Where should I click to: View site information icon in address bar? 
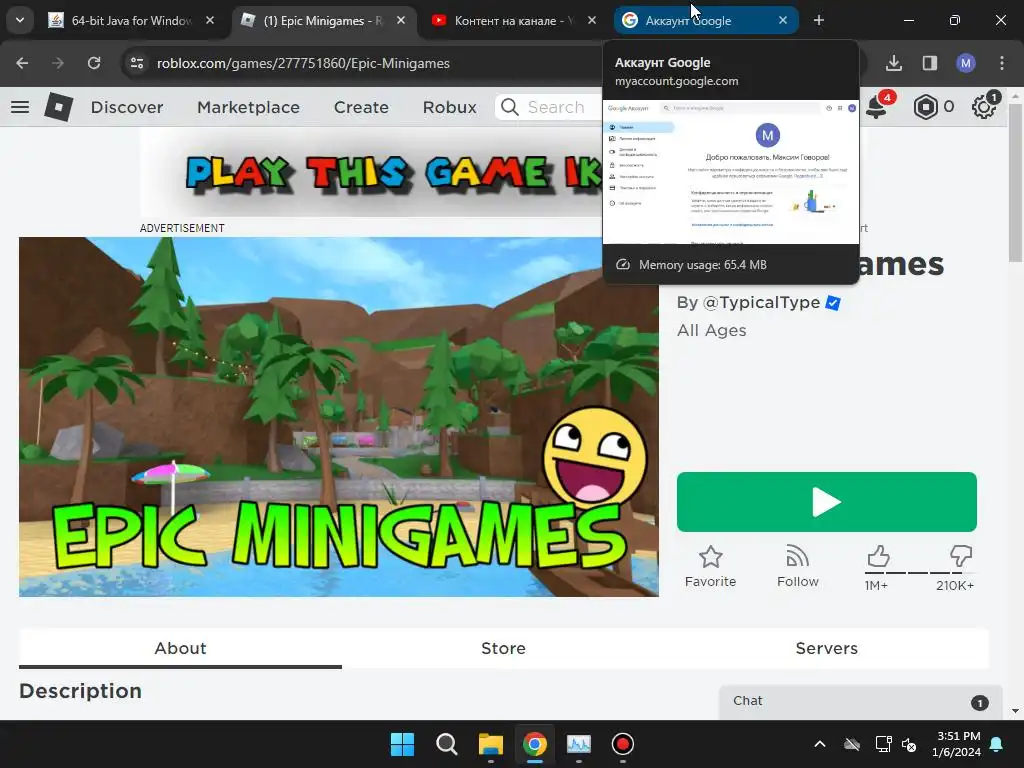click(137, 63)
